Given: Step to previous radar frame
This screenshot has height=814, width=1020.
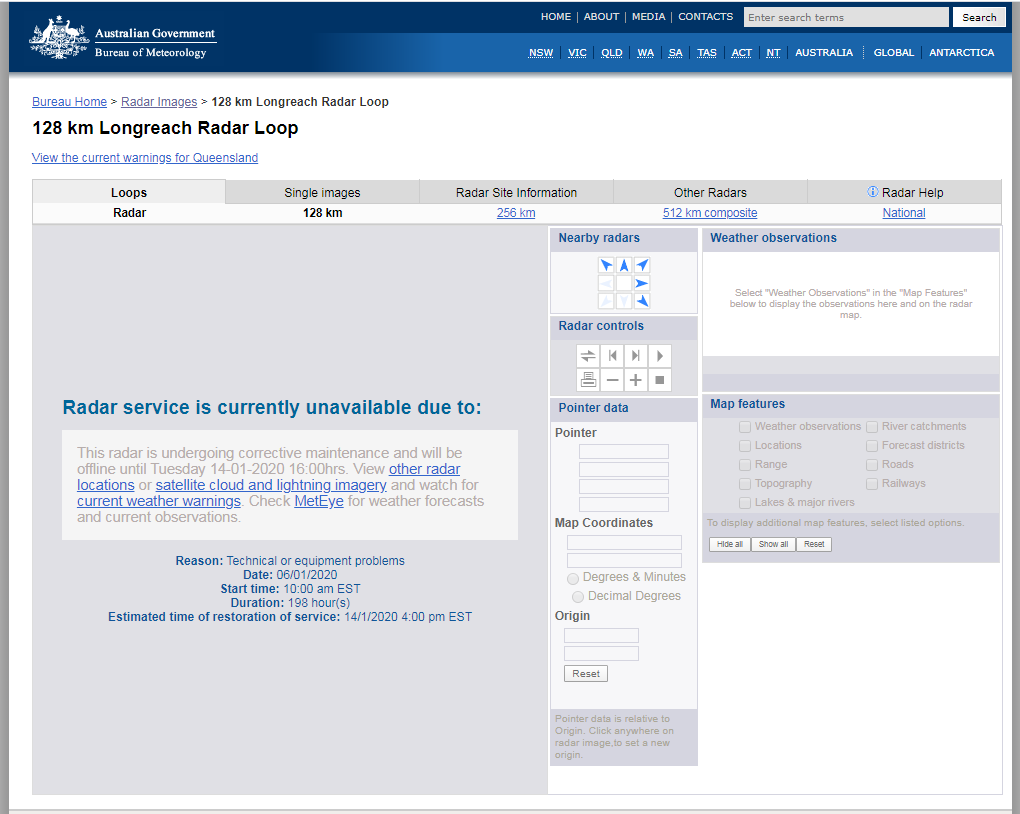Looking at the screenshot, I should [612, 356].
